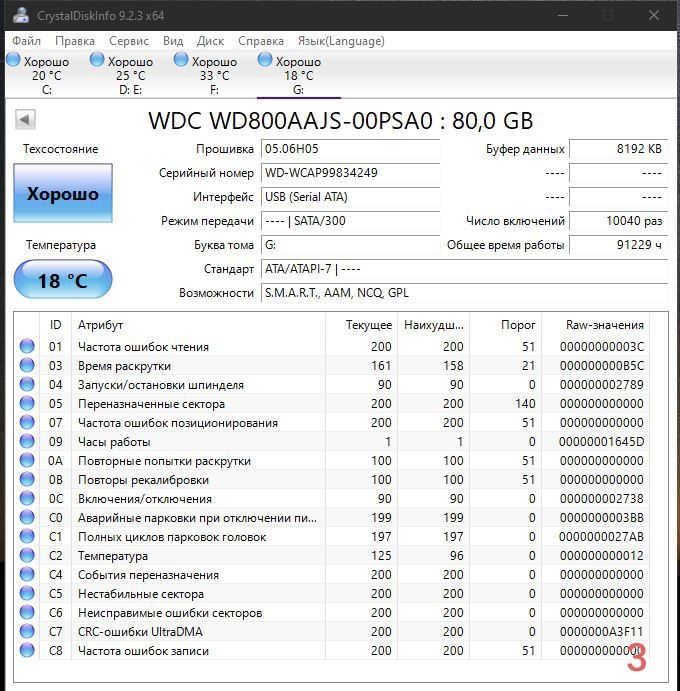Click the ID column header
Image resolution: width=680 pixels, height=691 pixels.
click(x=56, y=325)
